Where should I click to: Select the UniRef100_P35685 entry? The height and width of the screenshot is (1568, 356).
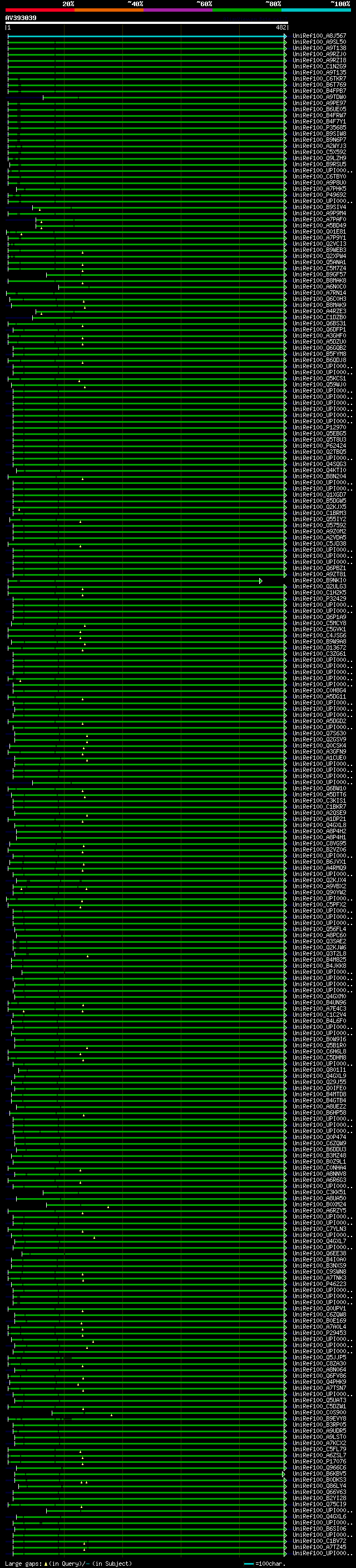319,127
